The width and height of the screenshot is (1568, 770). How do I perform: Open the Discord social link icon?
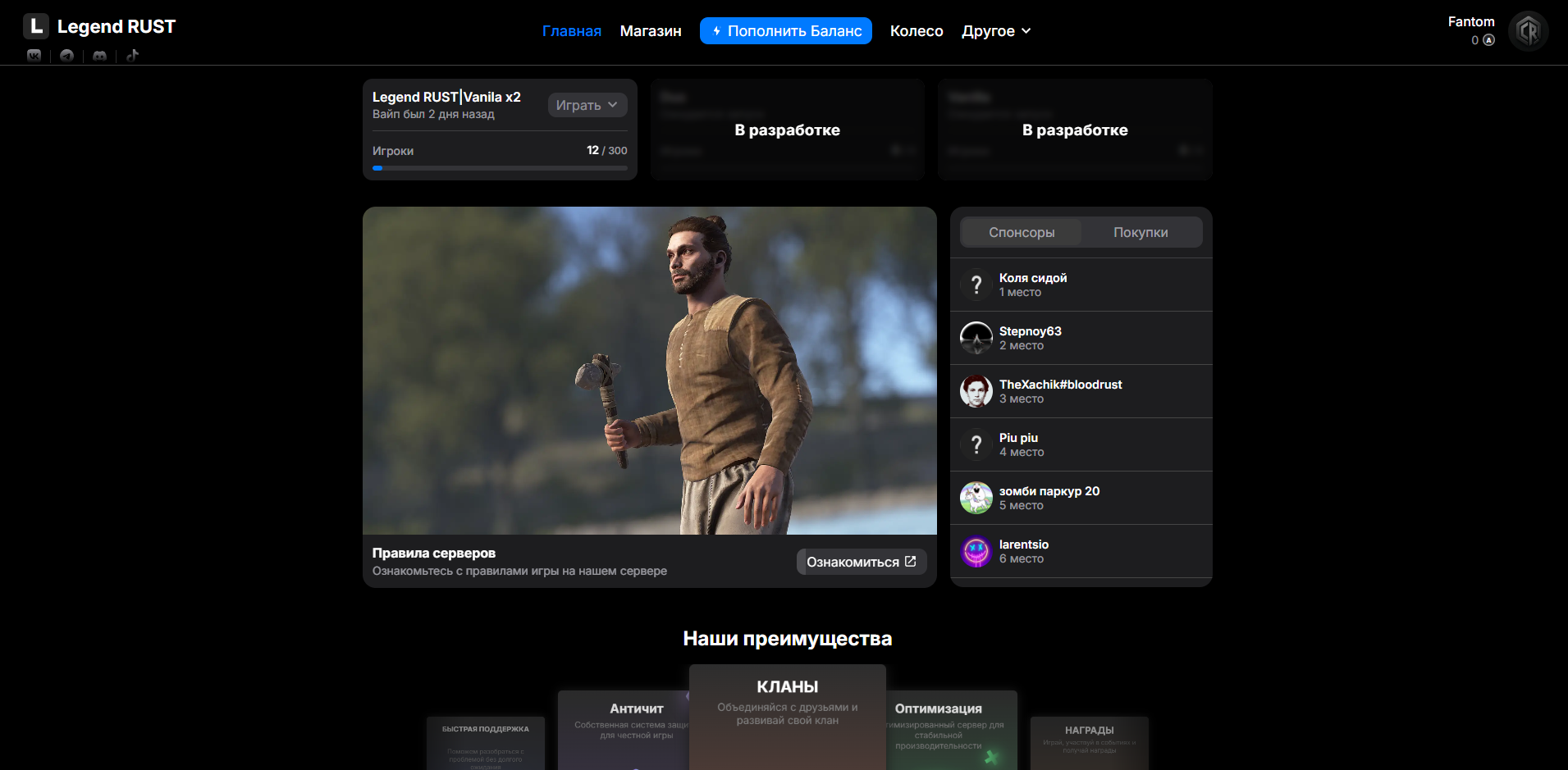pos(99,56)
